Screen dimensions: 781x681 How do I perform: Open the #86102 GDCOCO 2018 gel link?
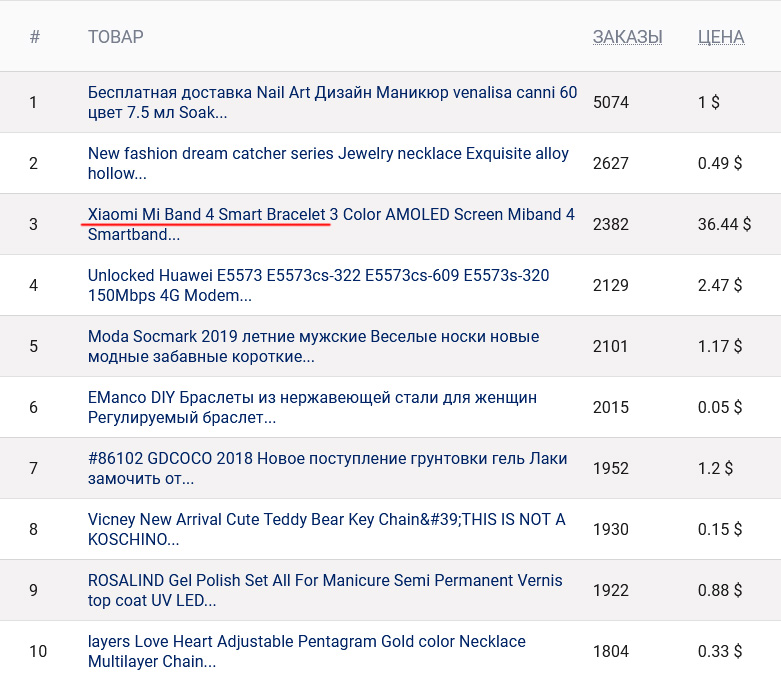(327, 459)
